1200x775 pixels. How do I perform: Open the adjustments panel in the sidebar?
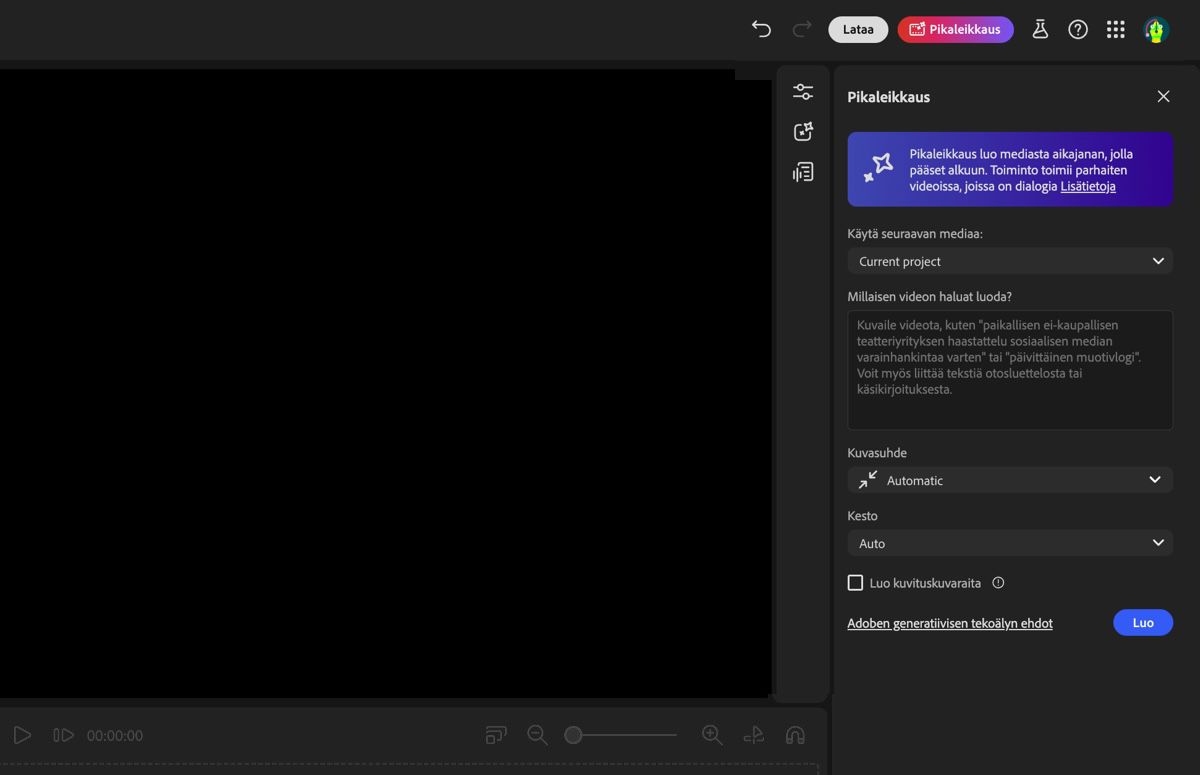[x=803, y=91]
